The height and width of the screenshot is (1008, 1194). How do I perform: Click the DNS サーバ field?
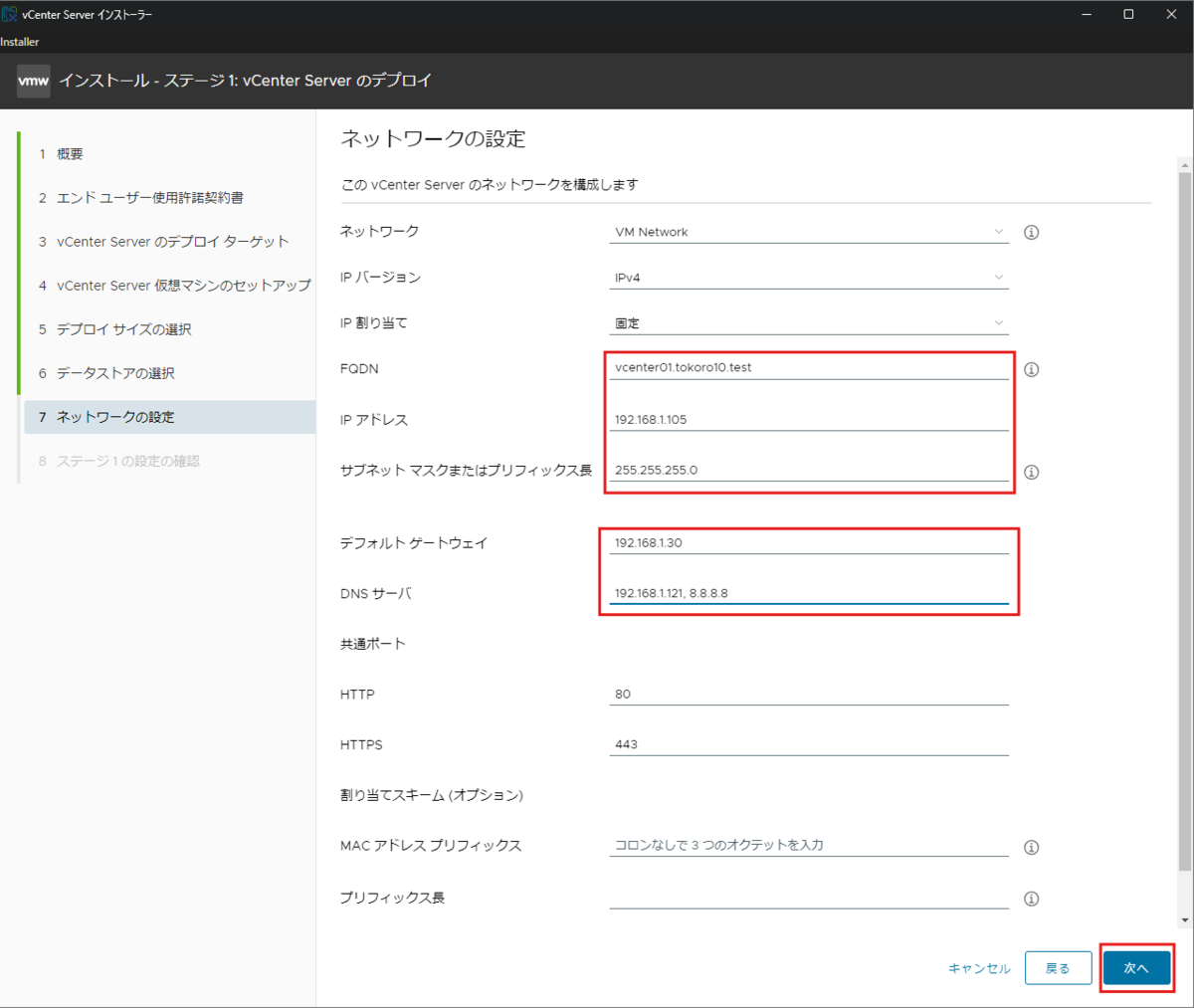809,593
